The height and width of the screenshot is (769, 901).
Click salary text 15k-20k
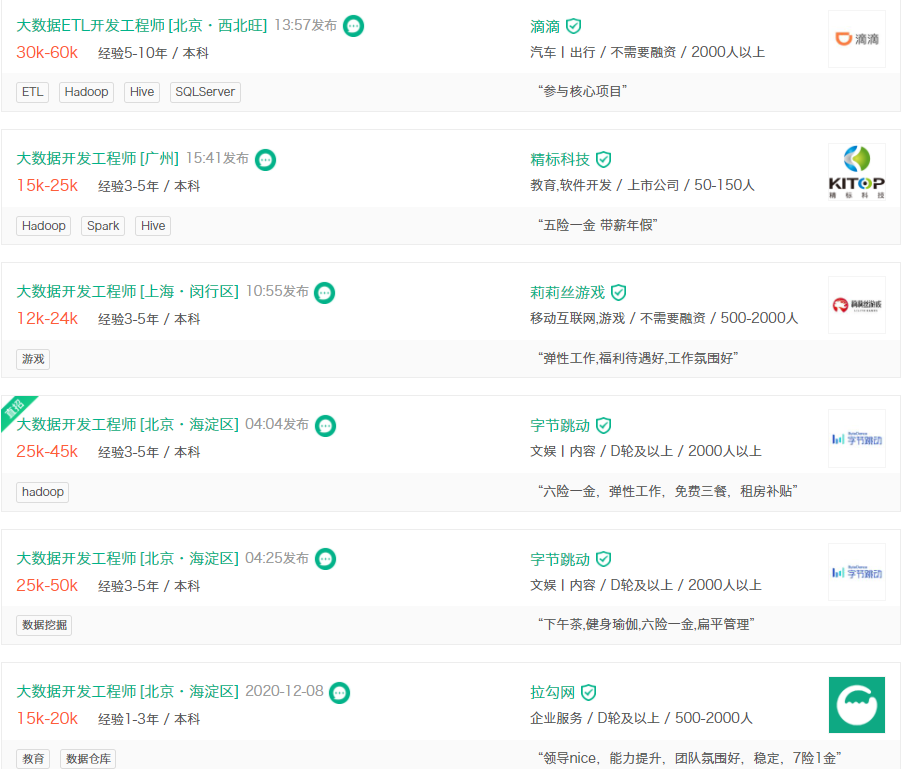point(47,718)
